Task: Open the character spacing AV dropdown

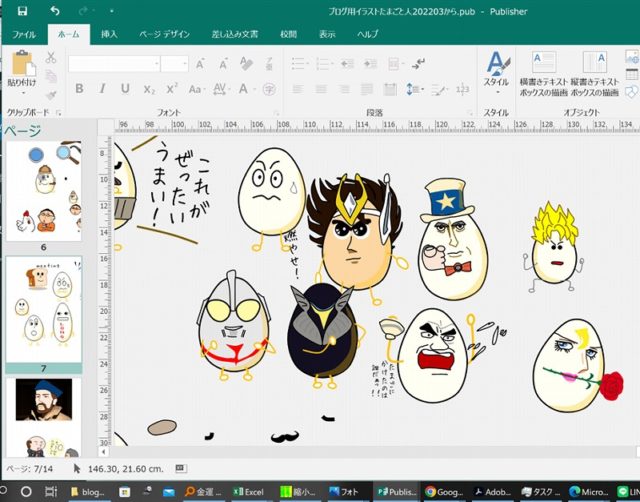Action: pyautogui.click(x=221, y=89)
